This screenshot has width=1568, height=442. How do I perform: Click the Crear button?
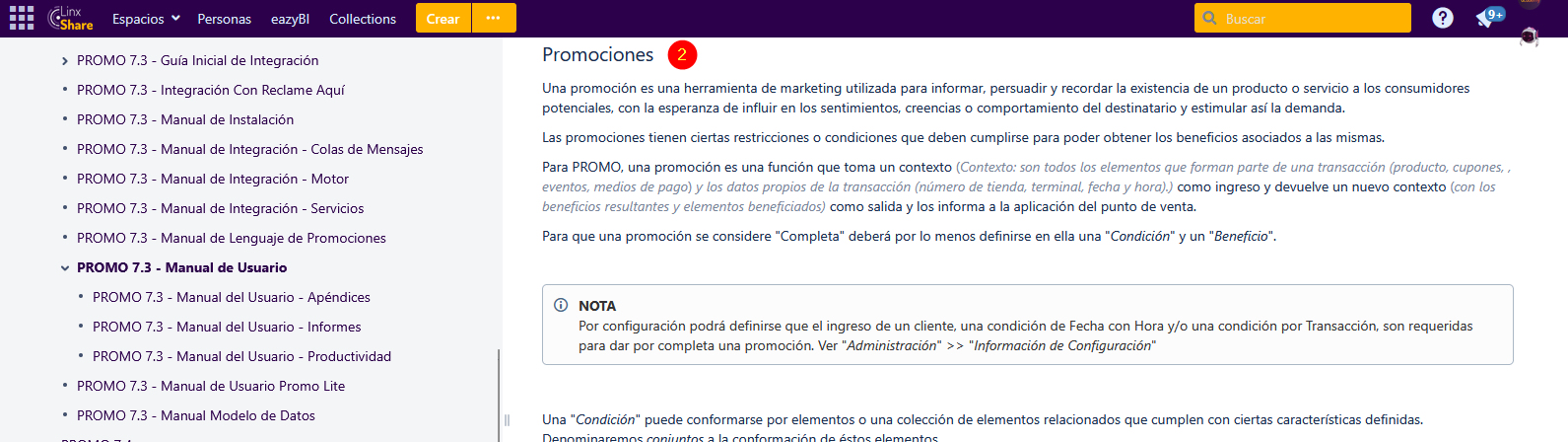coord(443,19)
